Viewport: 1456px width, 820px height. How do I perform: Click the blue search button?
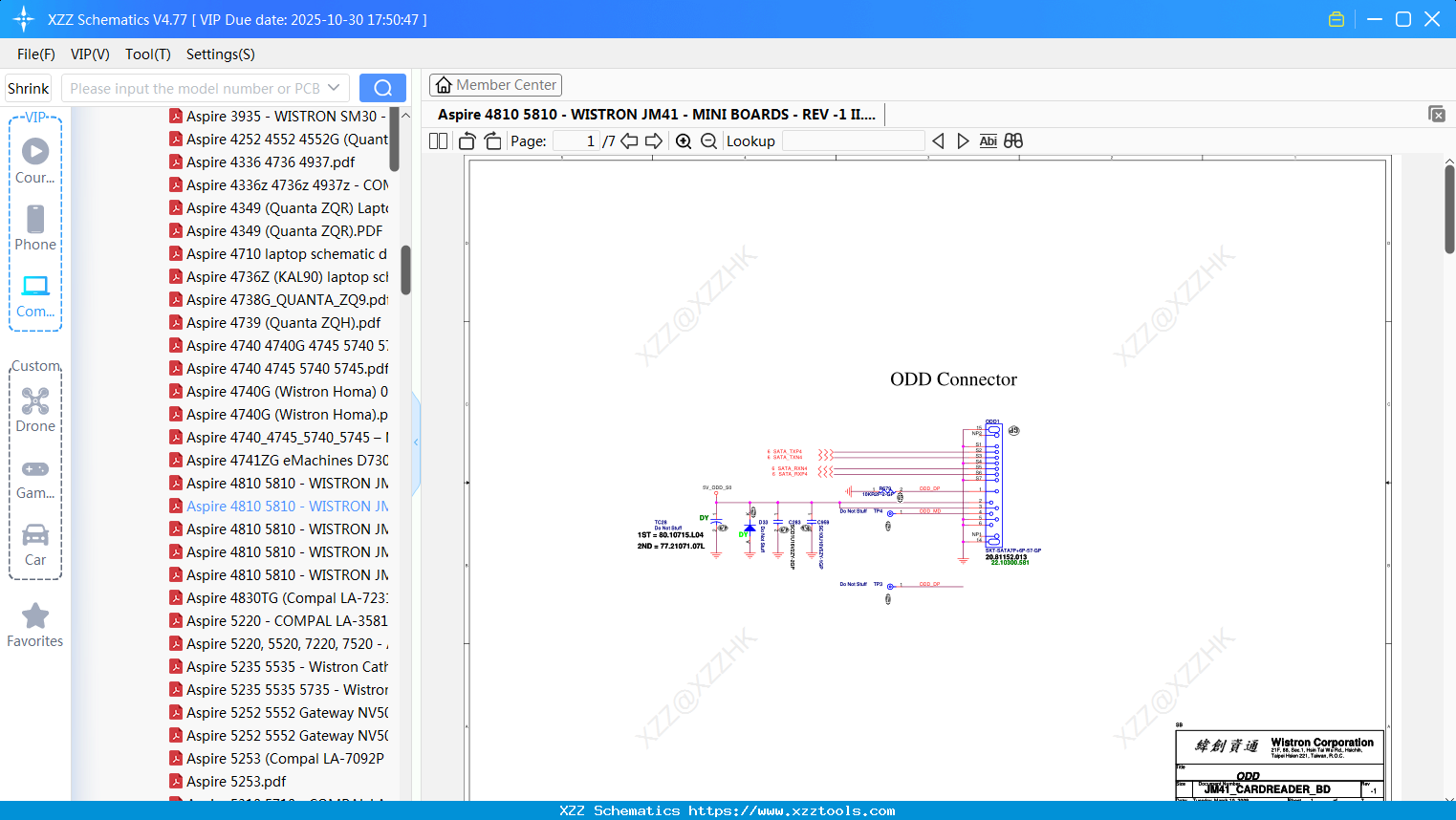(382, 88)
